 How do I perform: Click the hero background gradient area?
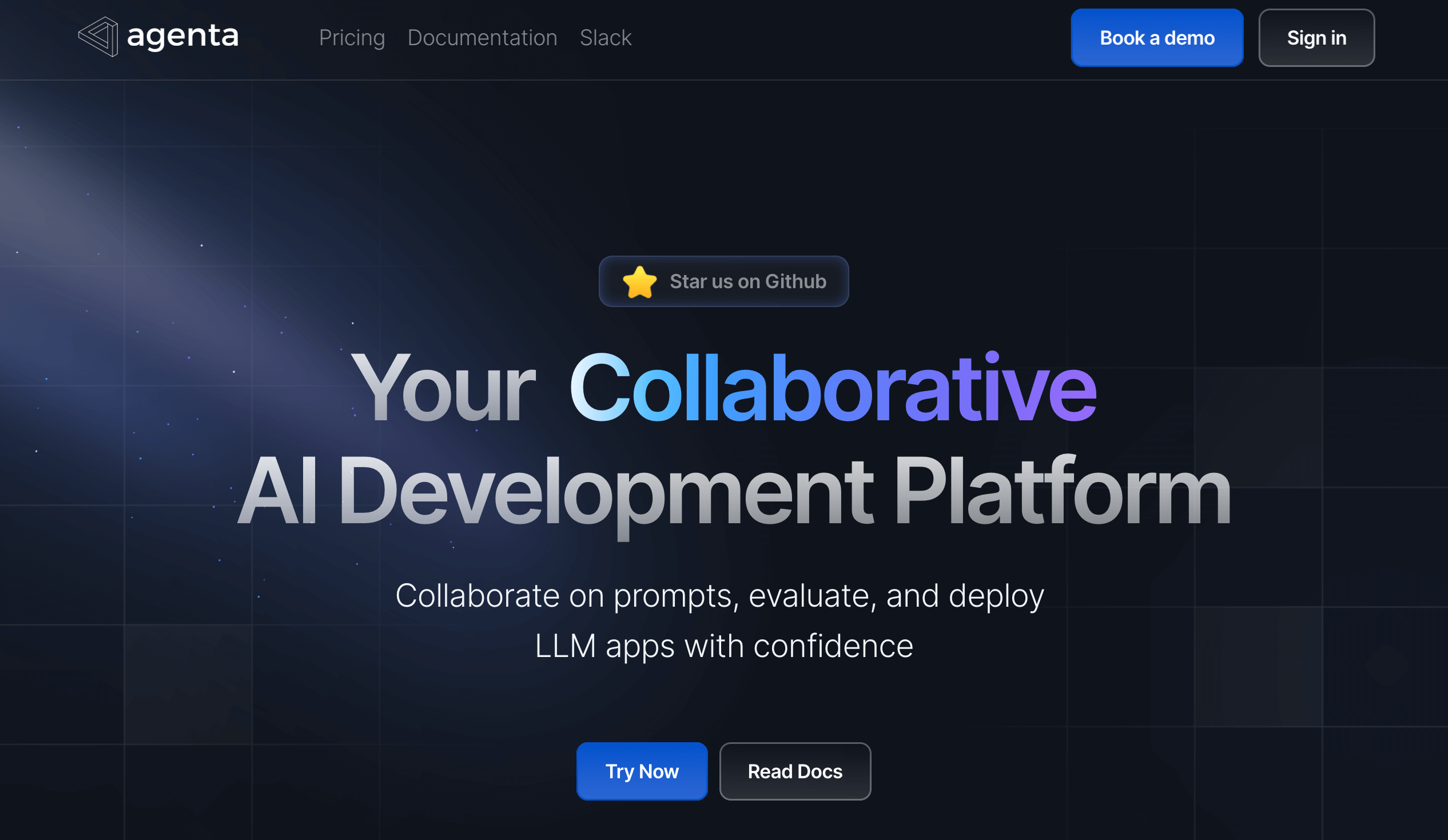click(x=724, y=420)
